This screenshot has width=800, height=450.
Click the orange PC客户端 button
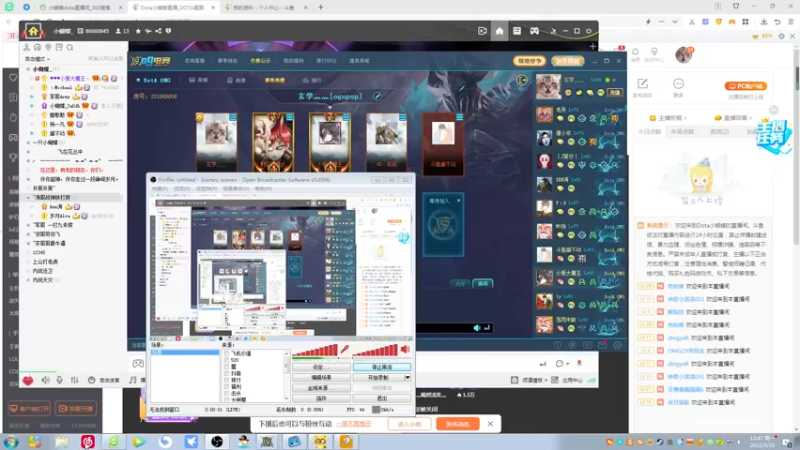(x=745, y=86)
